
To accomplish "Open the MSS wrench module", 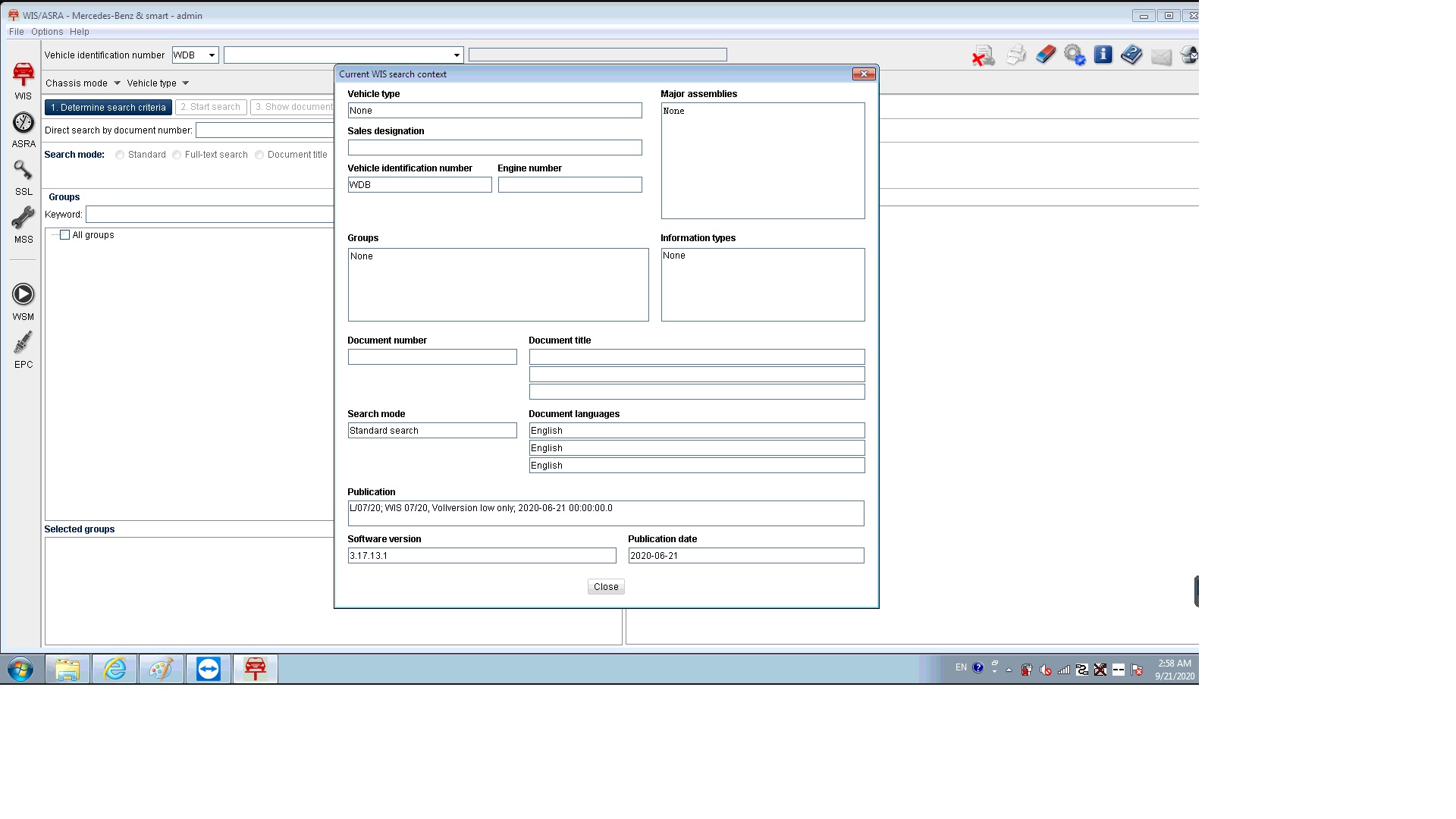I will [x=24, y=218].
